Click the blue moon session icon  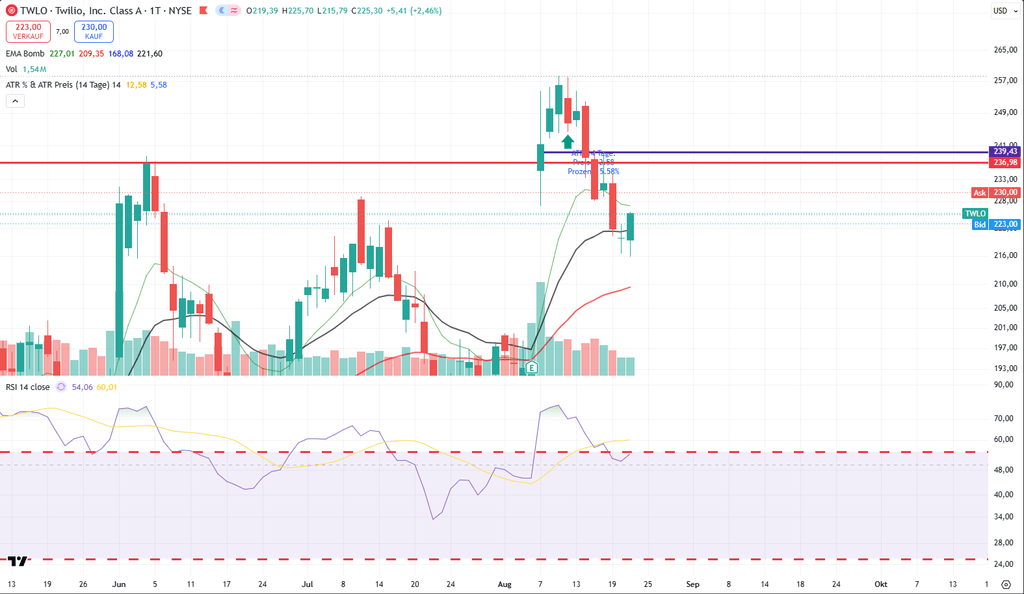tap(222, 10)
